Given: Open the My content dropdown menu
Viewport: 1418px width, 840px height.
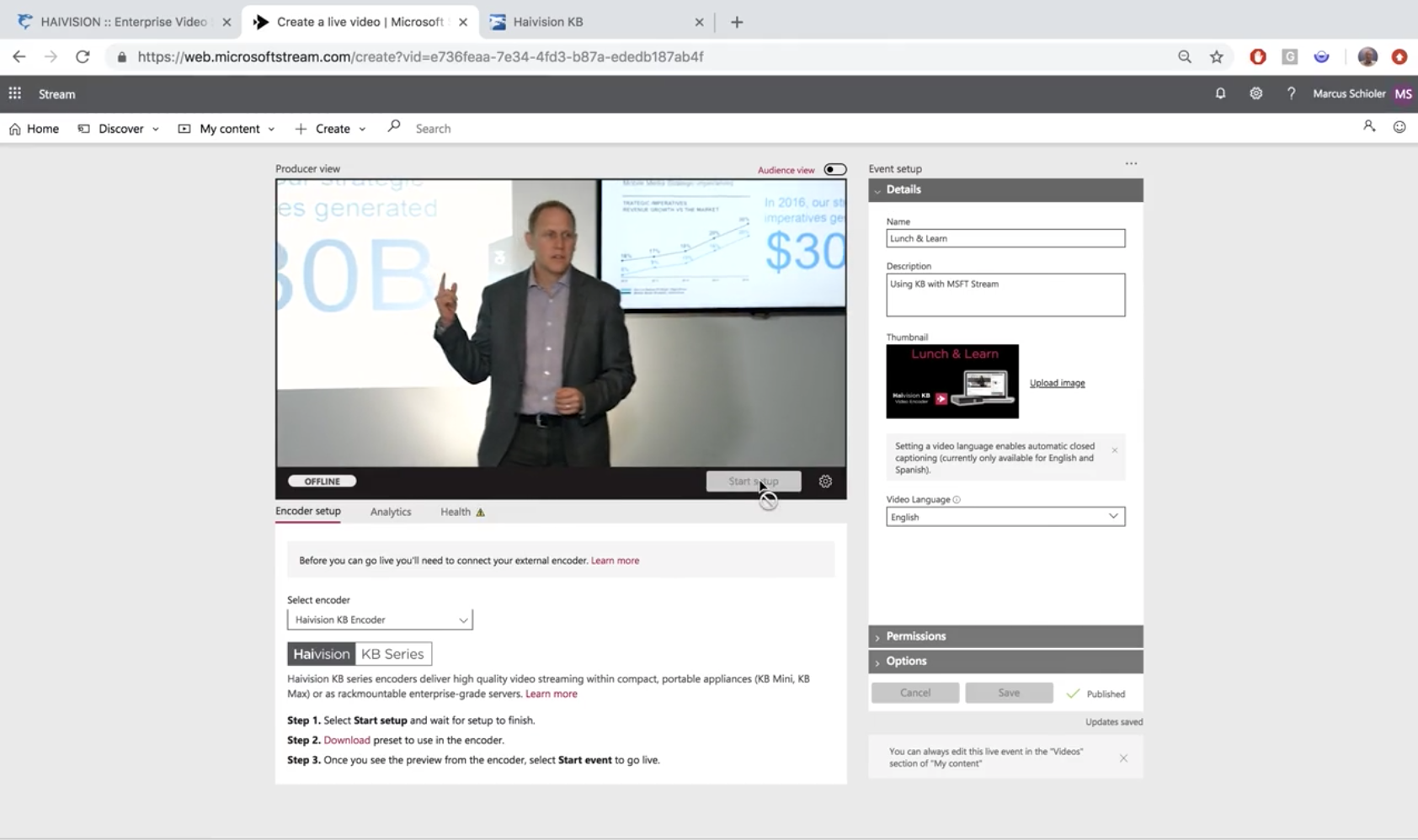Looking at the screenshot, I should [x=227, y=129].
